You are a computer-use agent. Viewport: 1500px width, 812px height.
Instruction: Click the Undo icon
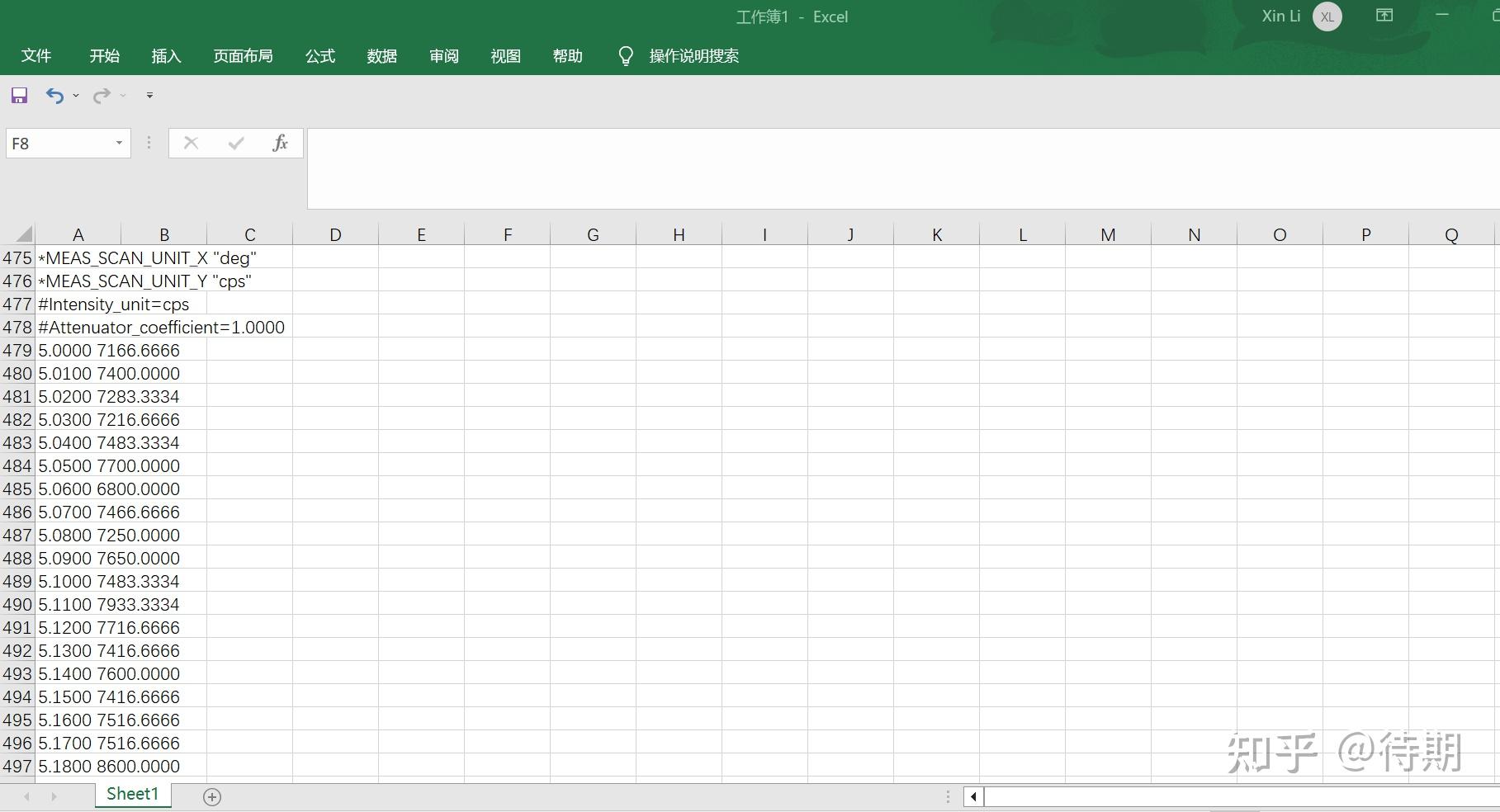click(53, 95)
